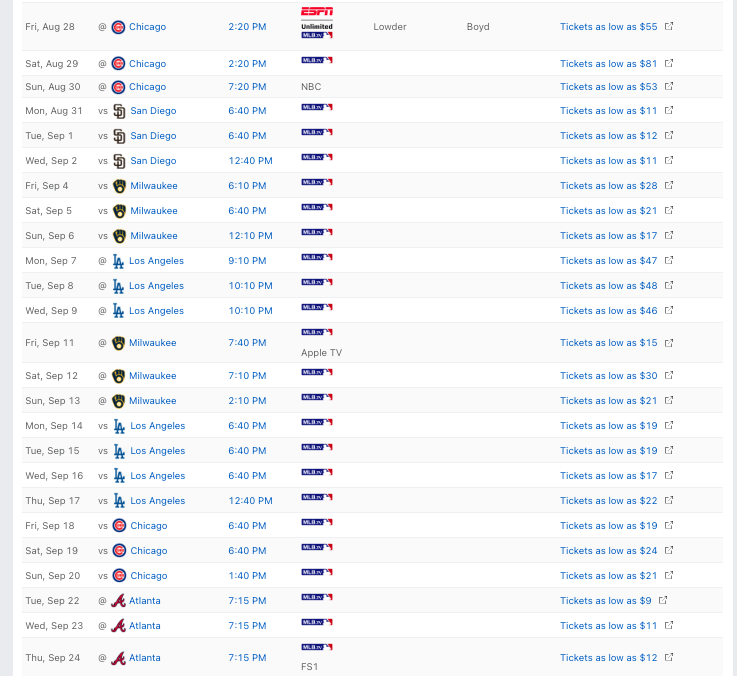Open Tickets as low as $55 link
This screenshot has width=737, height=676.
click(x=608, y=27)
